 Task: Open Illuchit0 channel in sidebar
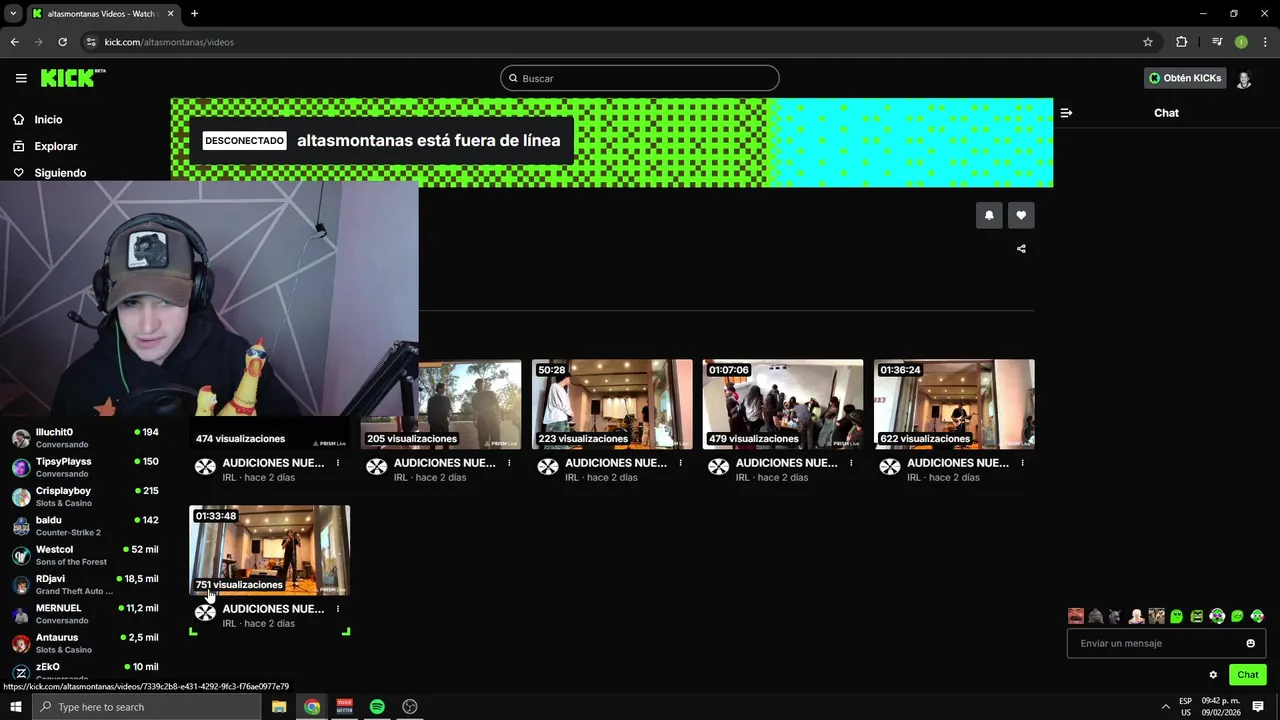(85, 438)
